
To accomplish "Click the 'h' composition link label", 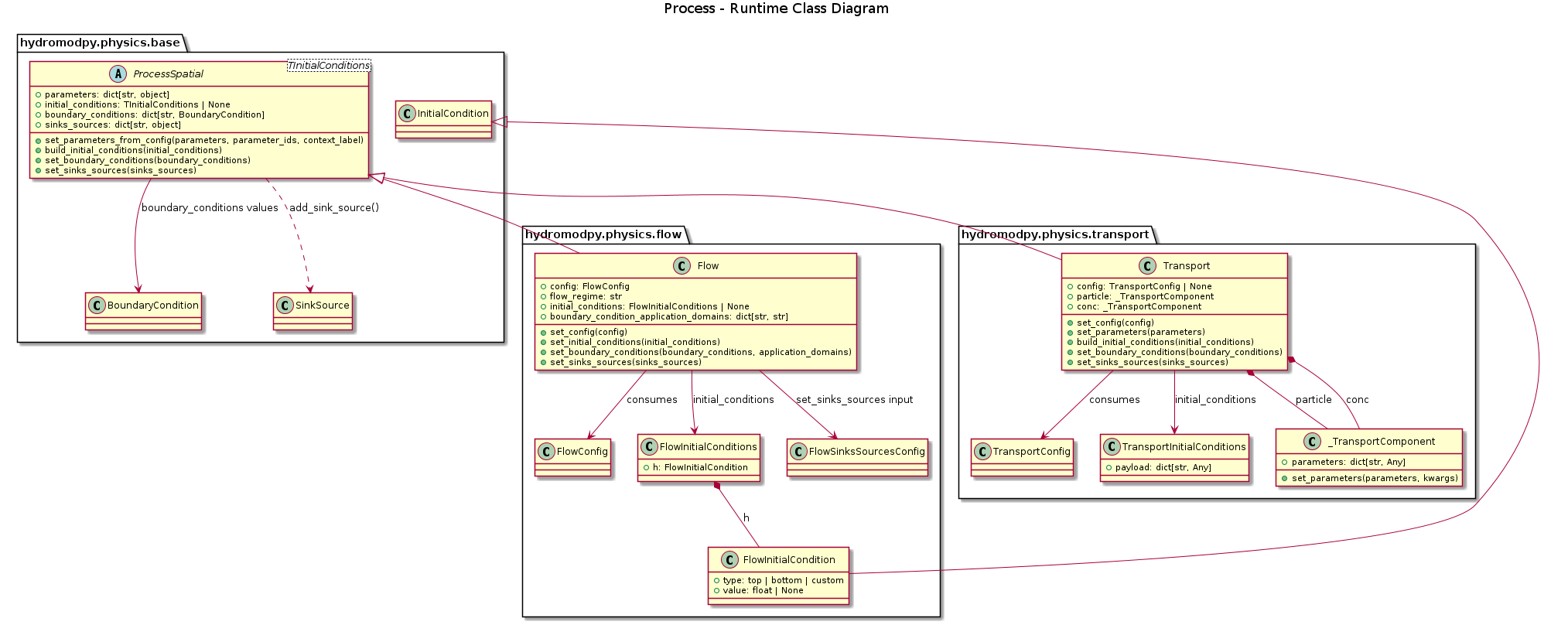I will pyautogui.click(x=746, y=518).
